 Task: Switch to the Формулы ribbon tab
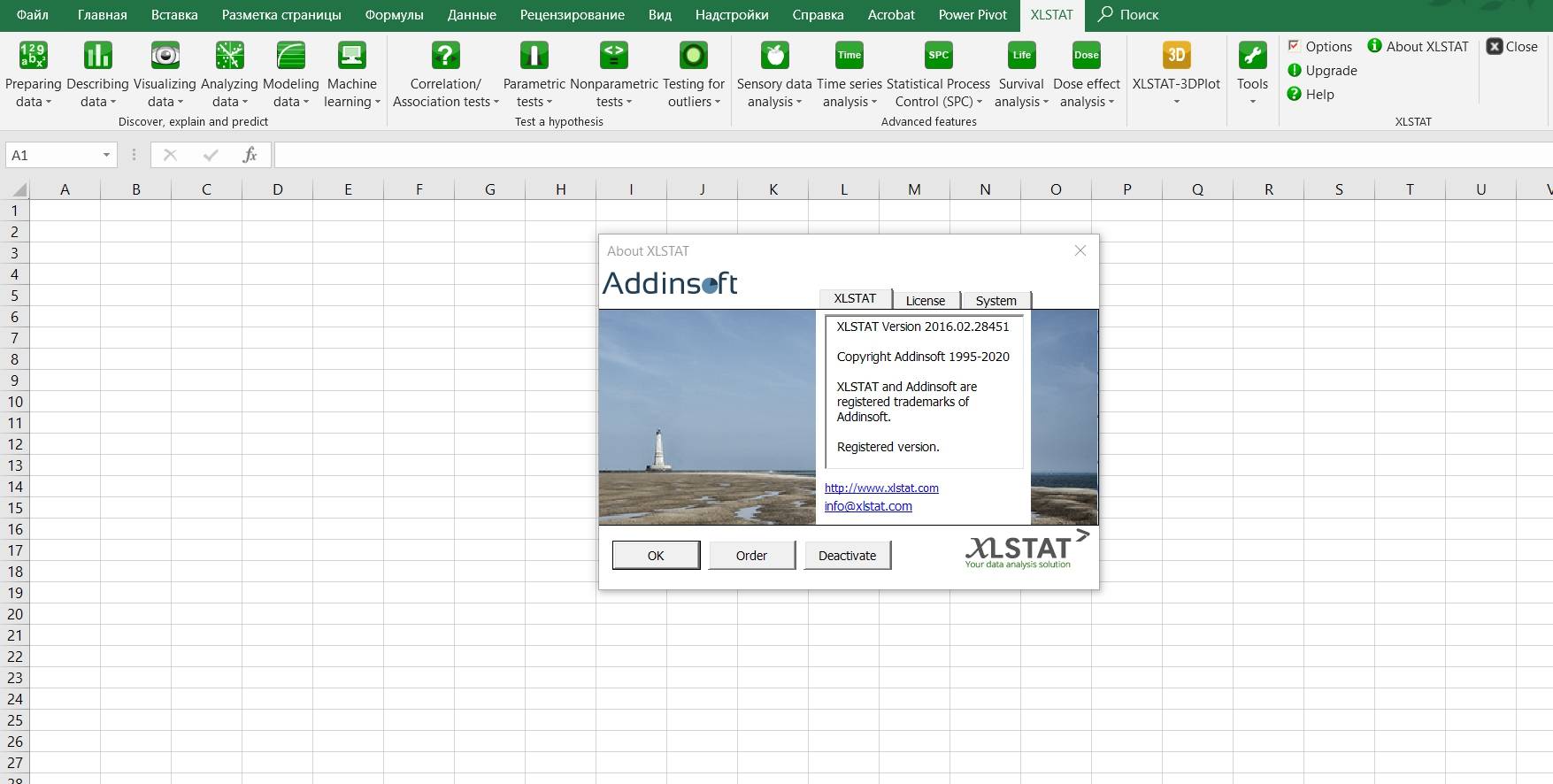coord(394,15)
